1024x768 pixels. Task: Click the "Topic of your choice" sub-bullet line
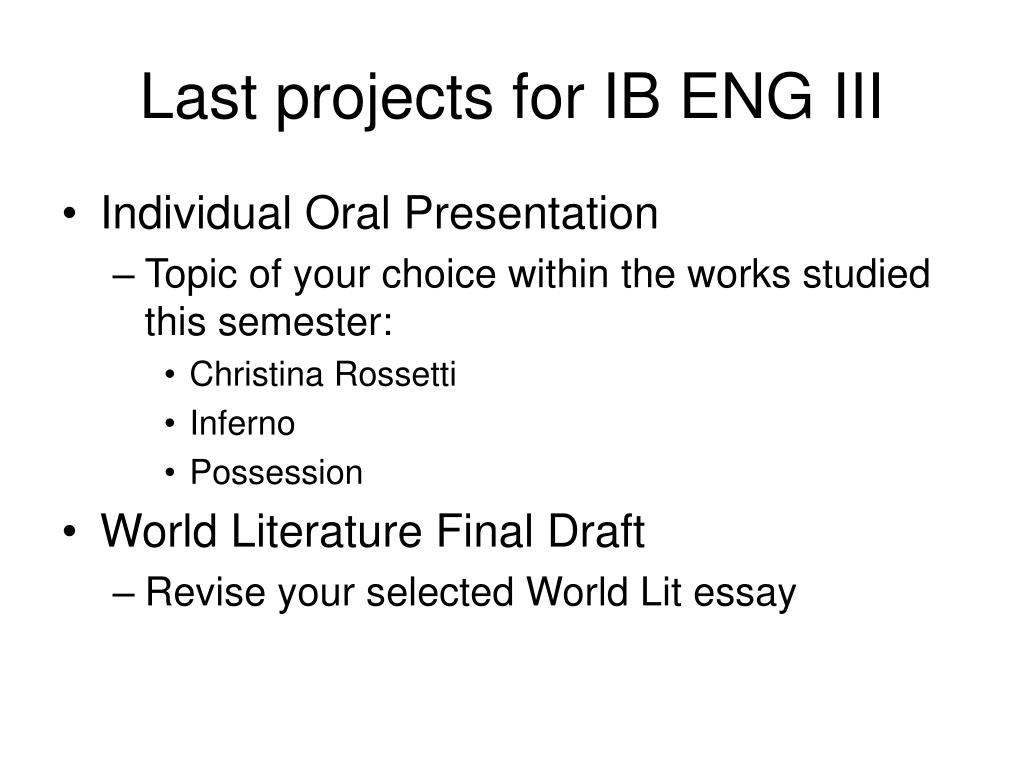[x=537, y=274]
